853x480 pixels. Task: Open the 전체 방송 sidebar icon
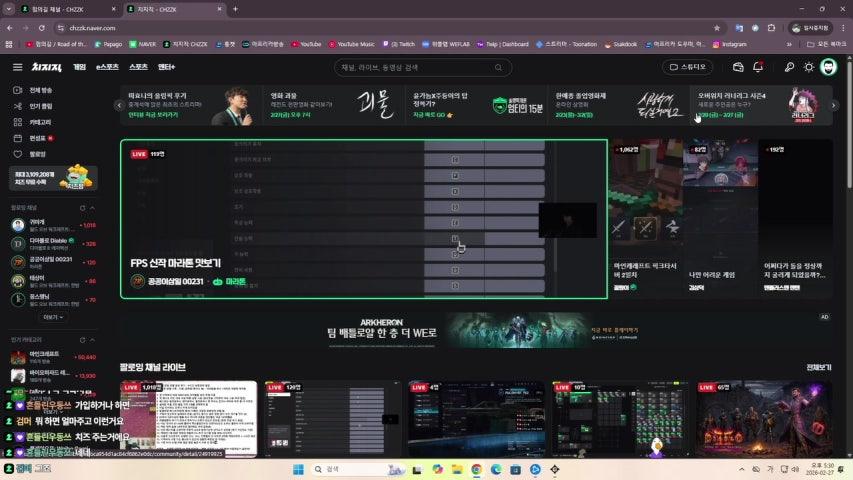tap(17, 90)
